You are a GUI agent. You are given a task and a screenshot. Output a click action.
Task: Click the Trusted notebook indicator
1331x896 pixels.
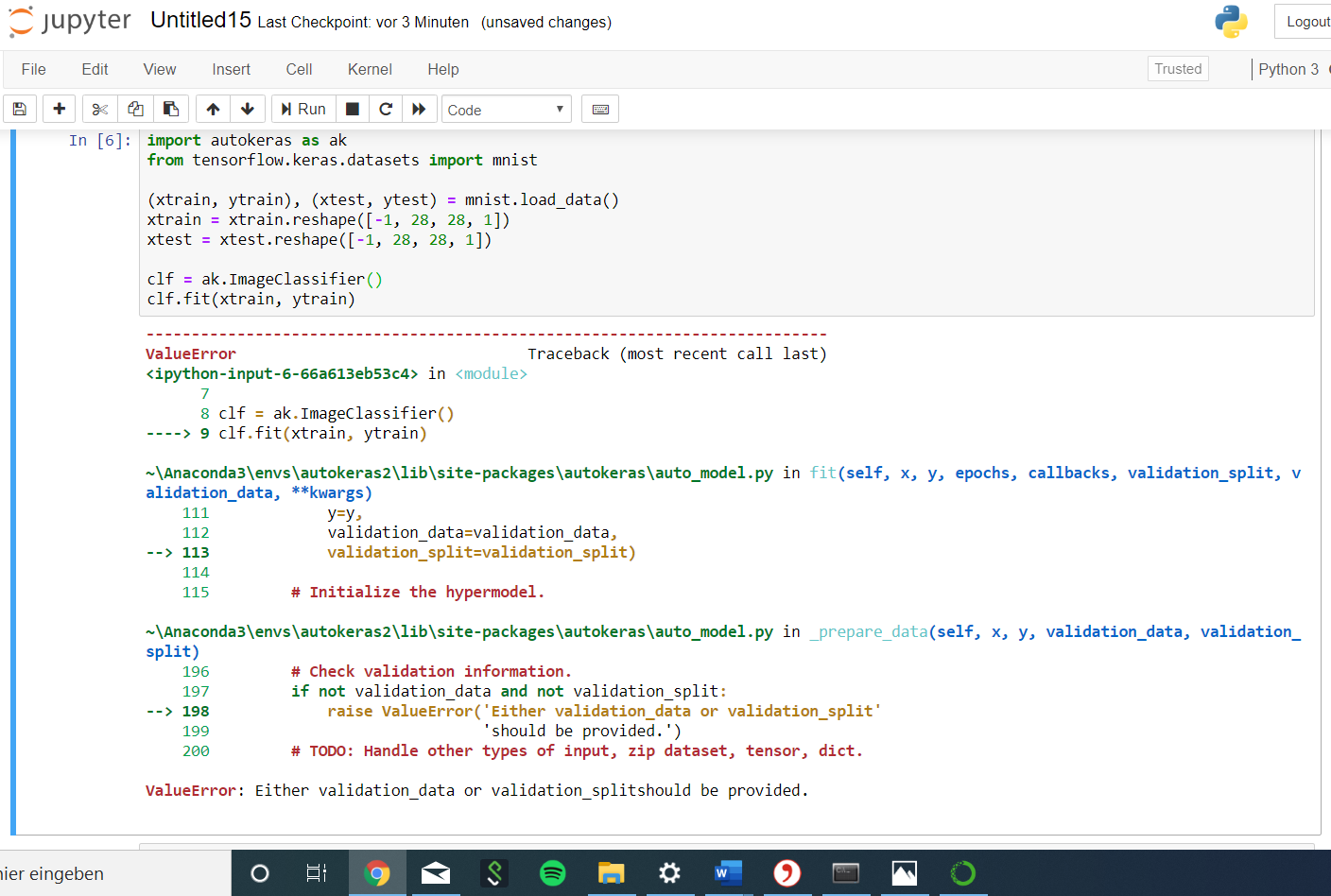point(1178,68)
